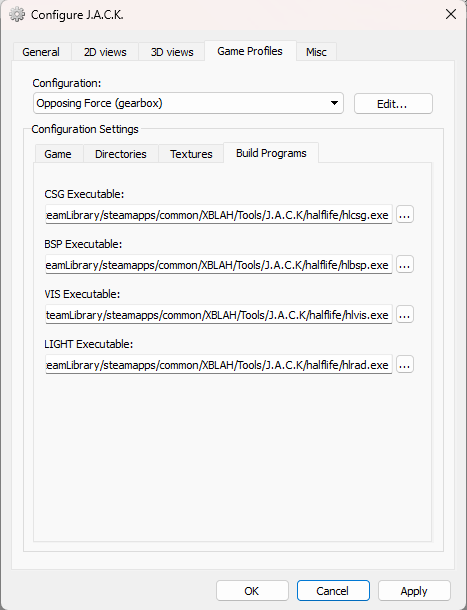Image resolution: width=467 pixels, height=610 pixels.
Task: Click the Cancel button
Action: [x=333, y=591]
